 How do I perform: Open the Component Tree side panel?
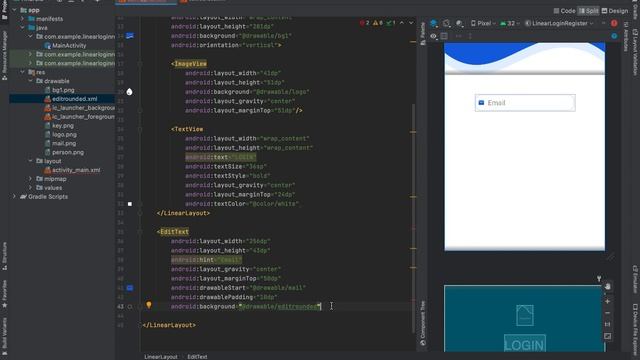click(423, 323)
